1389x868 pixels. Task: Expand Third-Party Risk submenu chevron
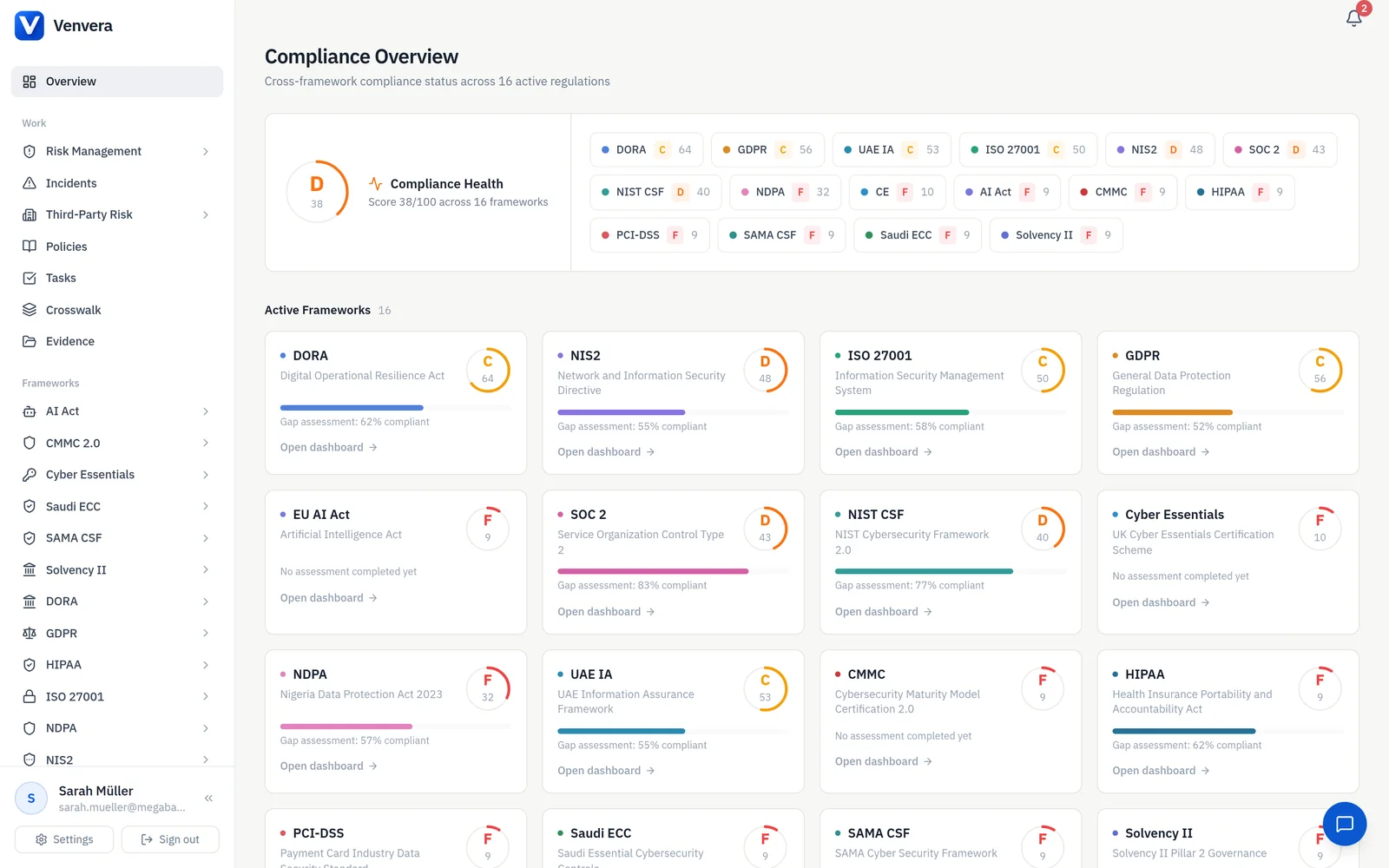tap(206, 214)
